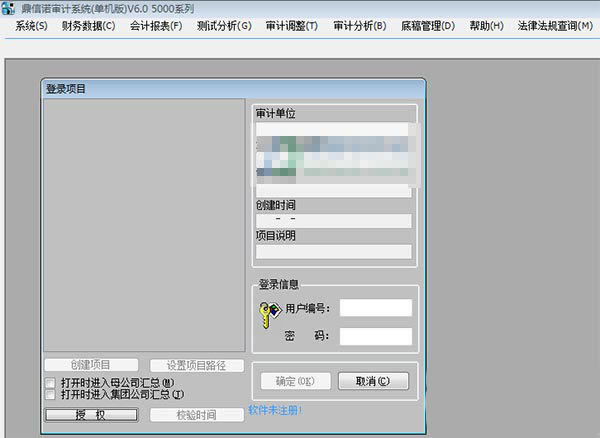This screenshot has width=600, height=438.
Task: Open the 测试分析(G) menu
Action: (x=224, y=25)
